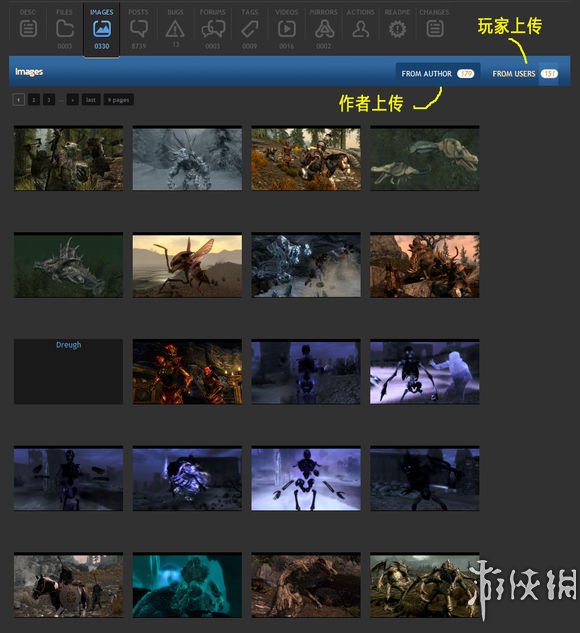The height and width of the screenshot is (633, 580).
Task: Open the glowing purple curled creature thumbnail
Action: (x=187, y=479)
